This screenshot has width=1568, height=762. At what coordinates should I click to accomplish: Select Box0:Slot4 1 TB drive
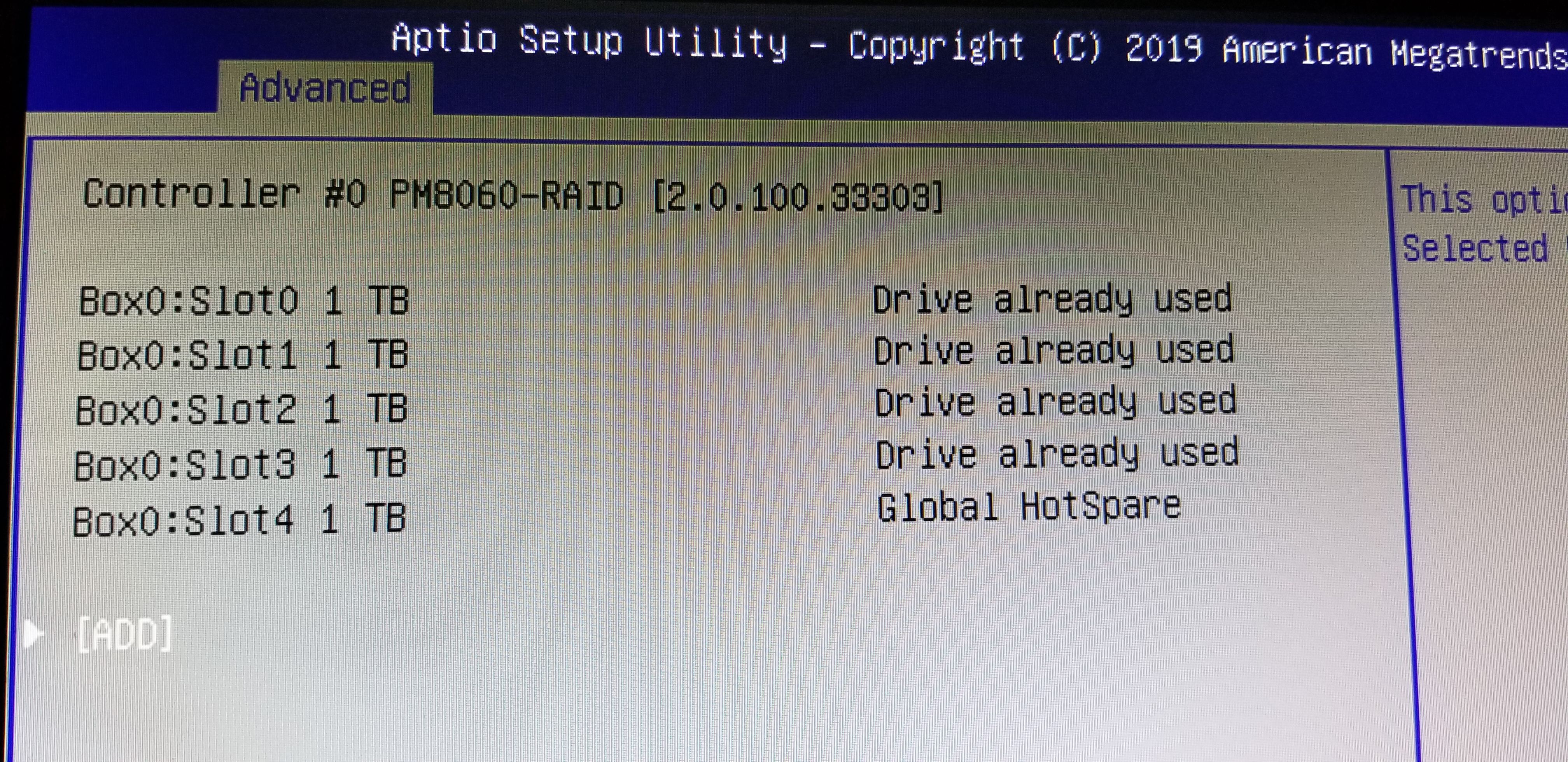click(239, 520)
